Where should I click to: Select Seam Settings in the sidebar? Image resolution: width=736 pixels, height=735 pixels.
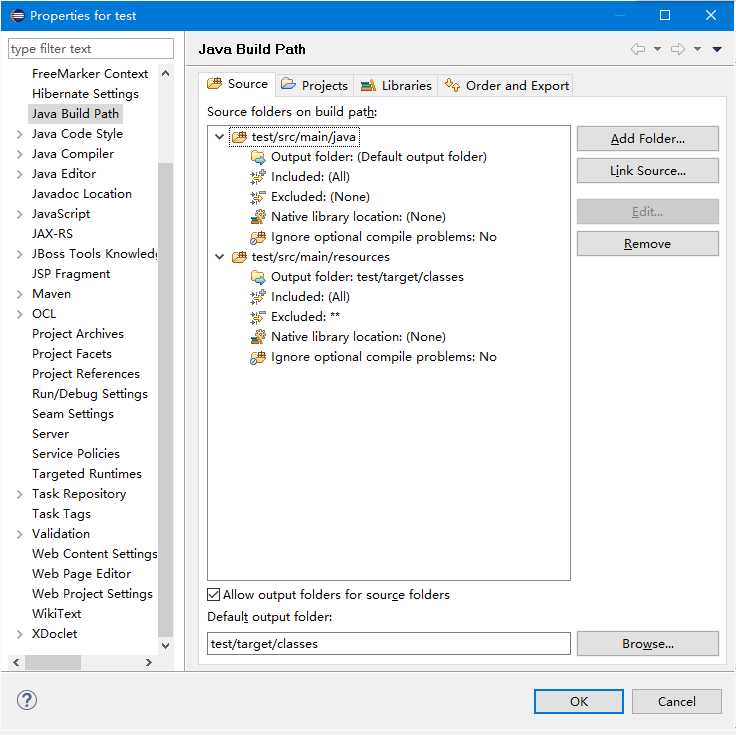pyautogui.click(x=73, y=414)
